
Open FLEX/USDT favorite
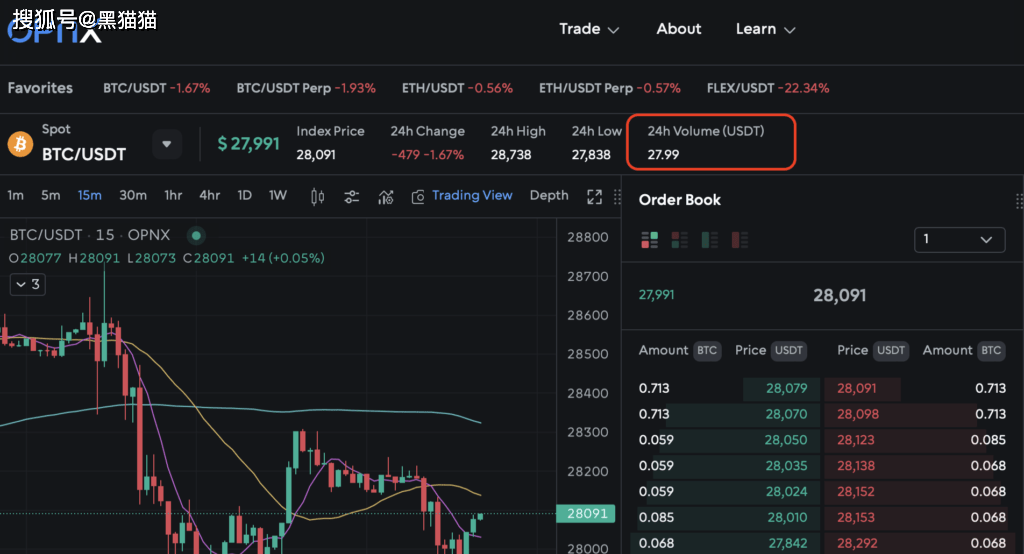(x=768, y=88)
